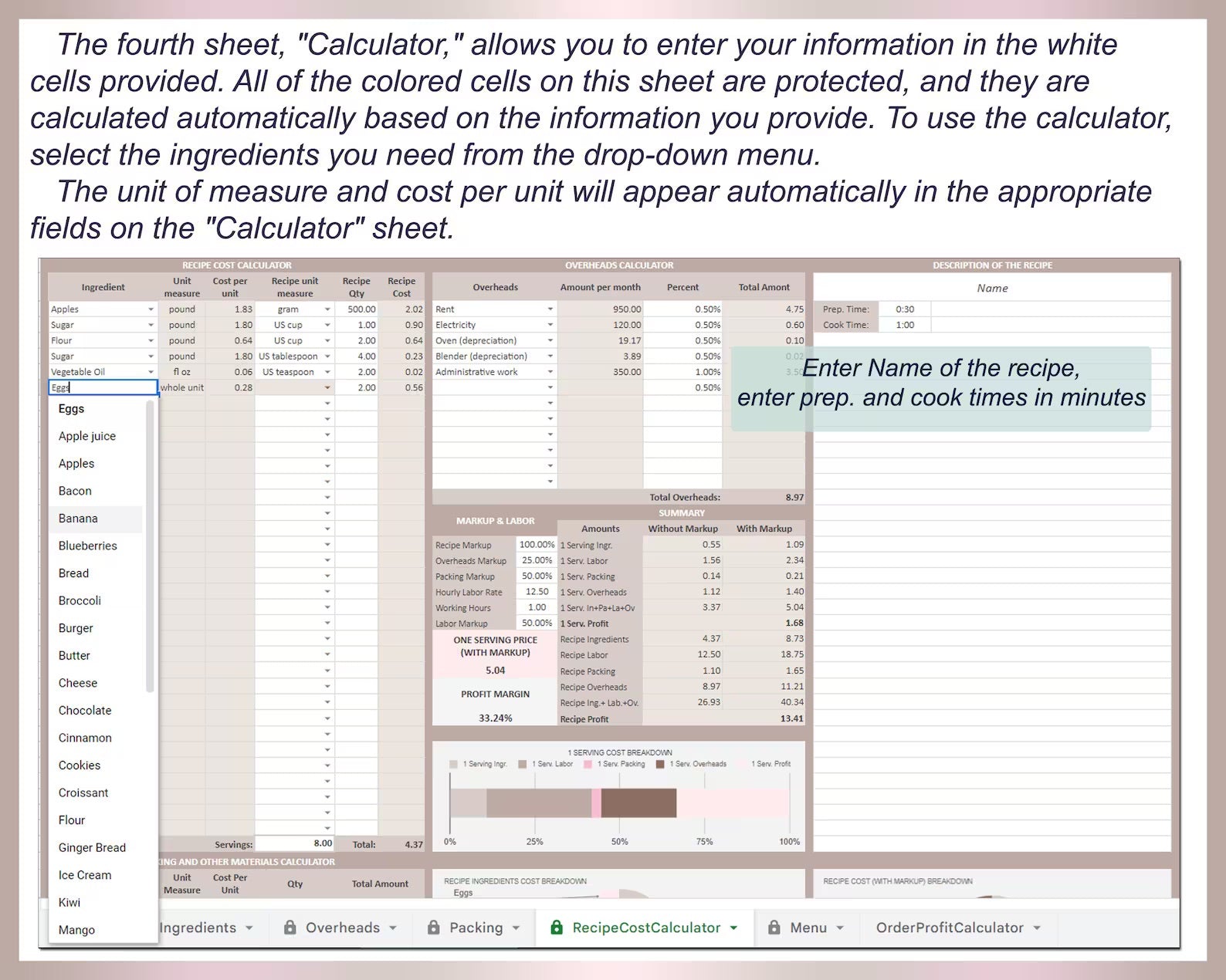The width and height of the screenshot is (1226, 980).
Task: Click the lock icon on Overheads tab
Action: (x=290, y=928)
